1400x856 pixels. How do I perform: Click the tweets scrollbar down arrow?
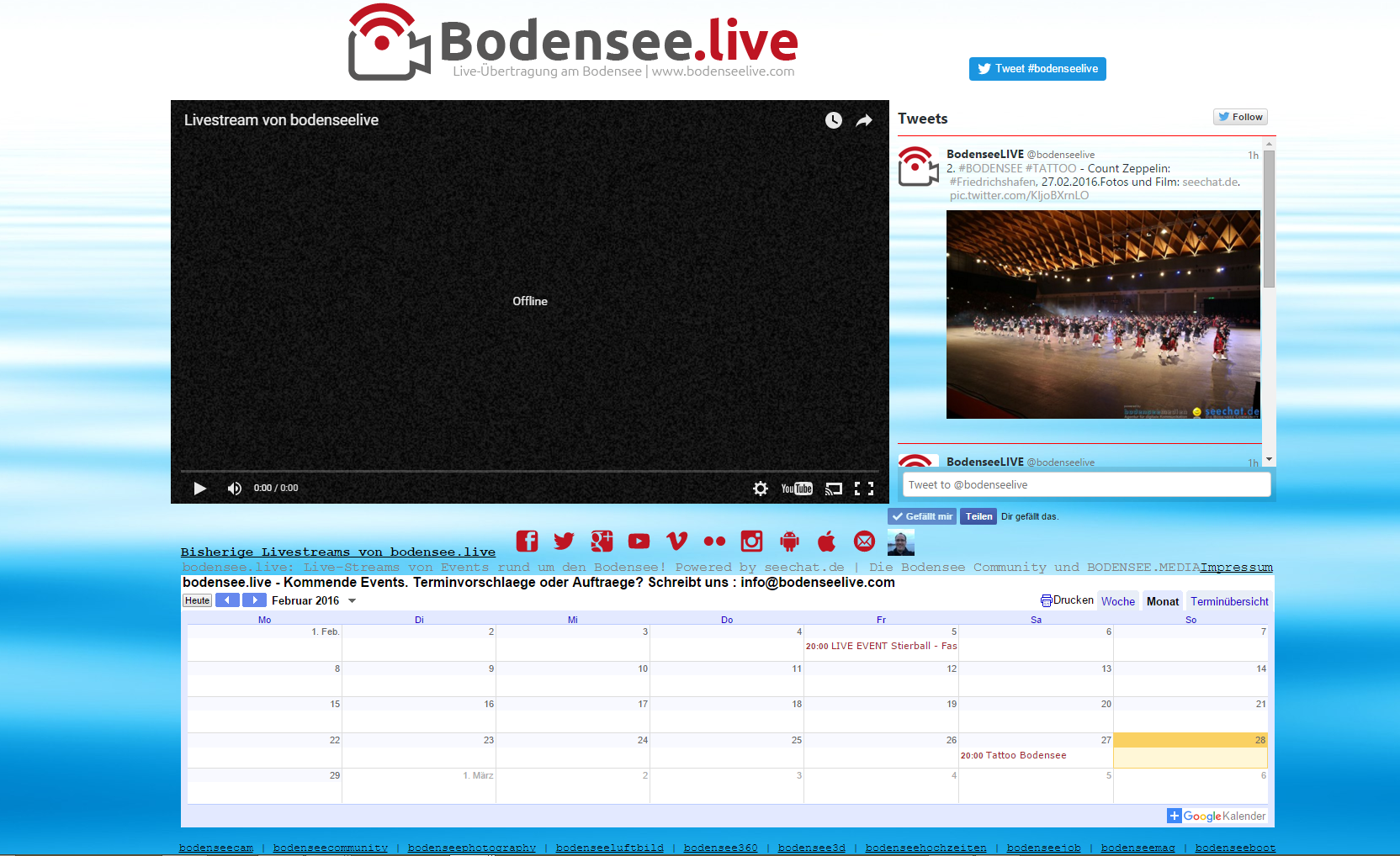coord(1269,460)
